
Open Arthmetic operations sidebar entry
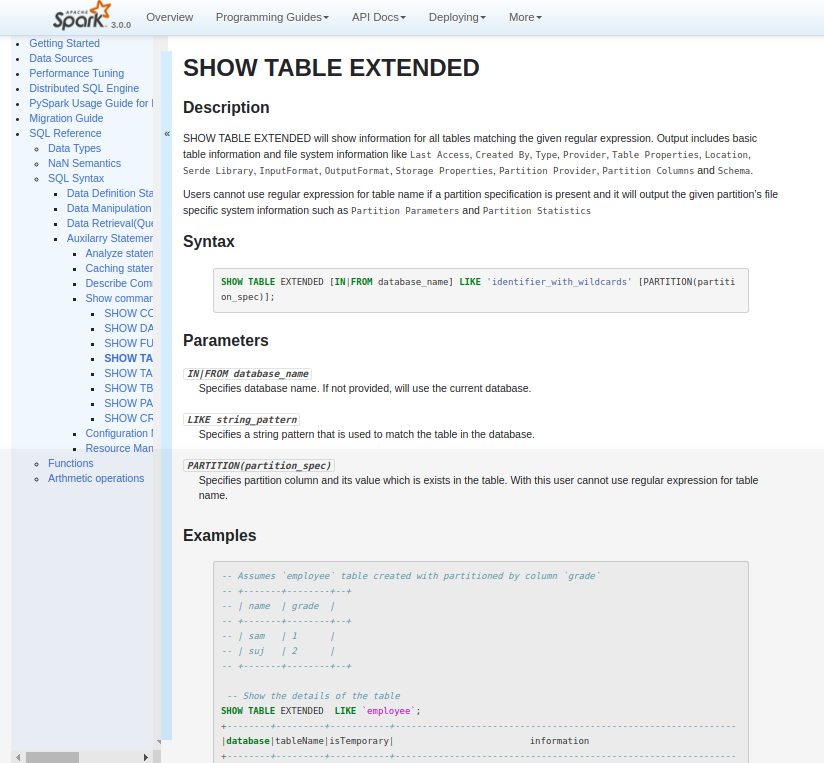tap(96, 478)
